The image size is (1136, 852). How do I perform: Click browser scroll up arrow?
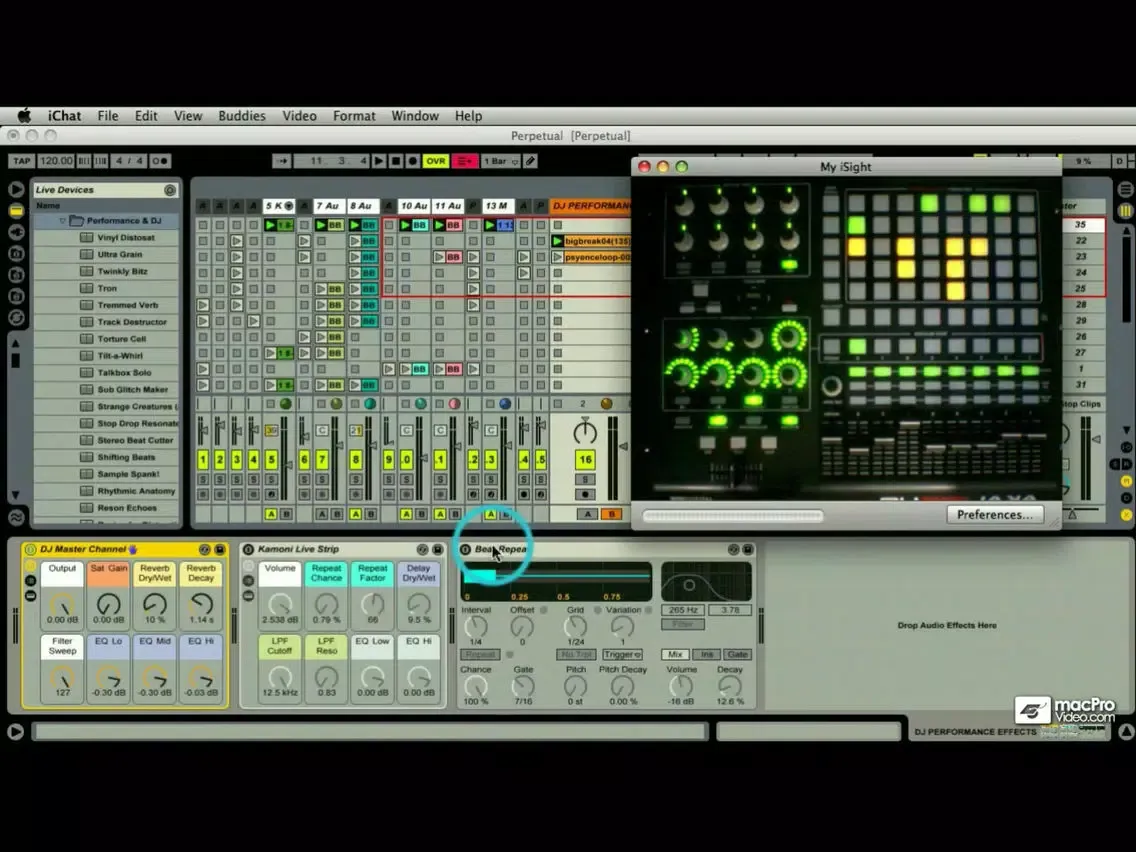15,343
